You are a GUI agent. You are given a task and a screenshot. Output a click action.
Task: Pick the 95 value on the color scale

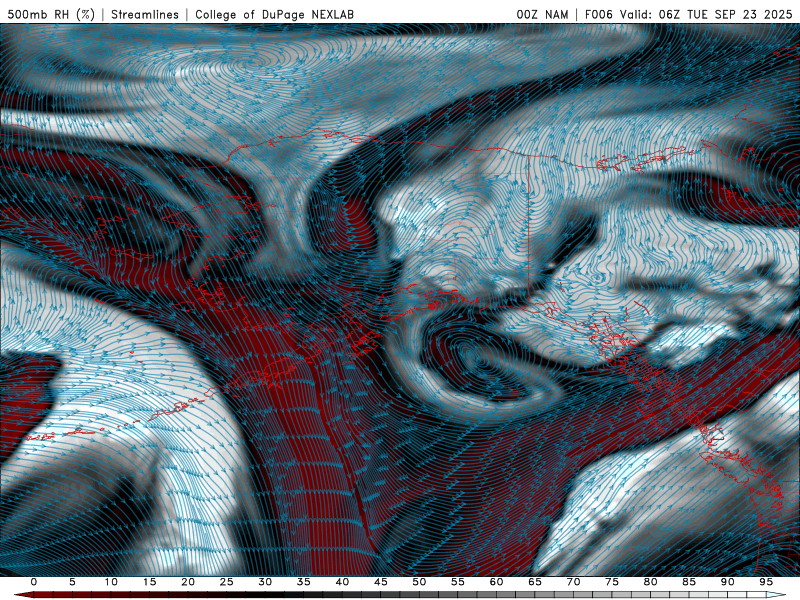[x=766, y=582]
